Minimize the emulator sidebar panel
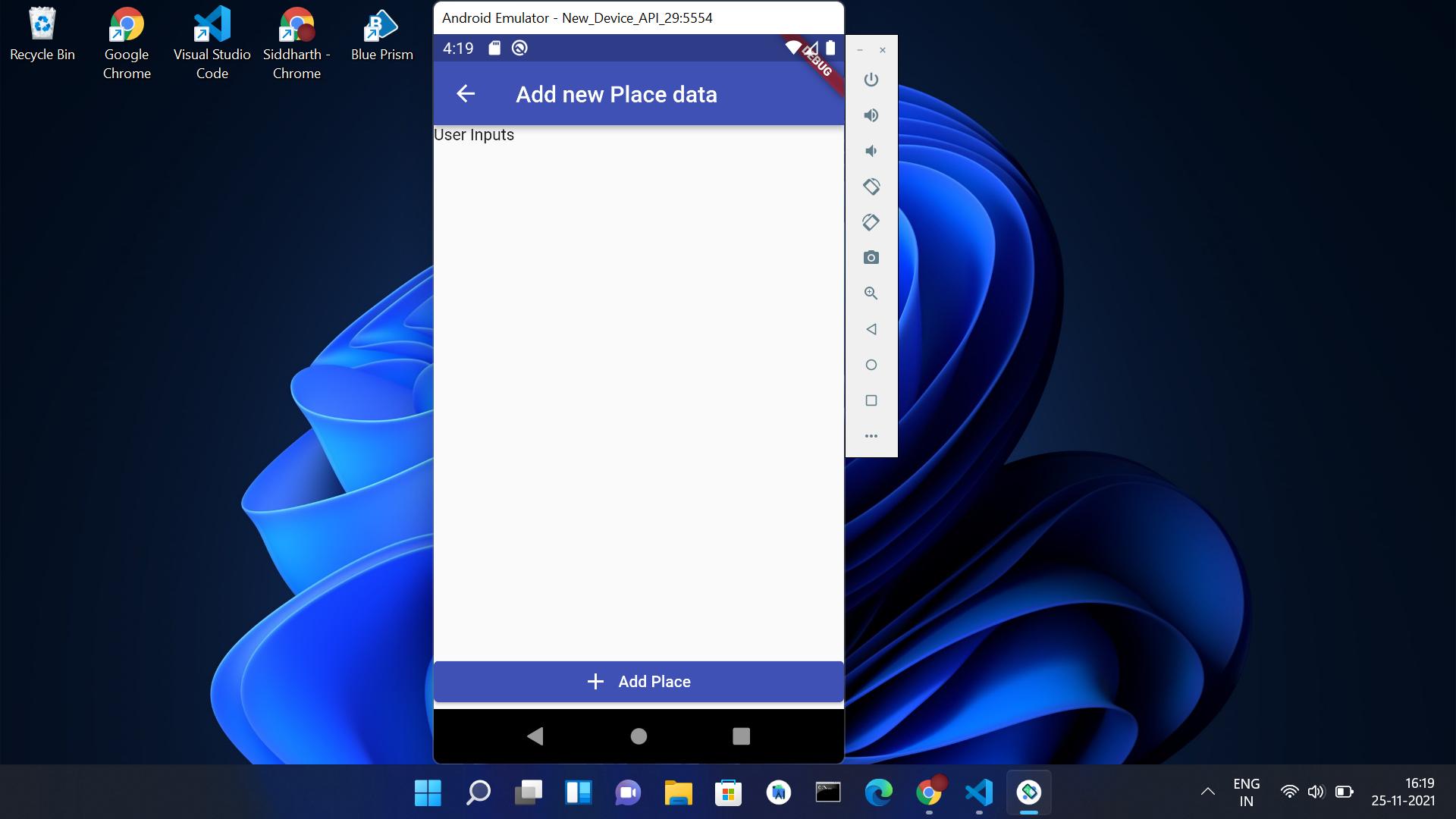 [860, 50]
